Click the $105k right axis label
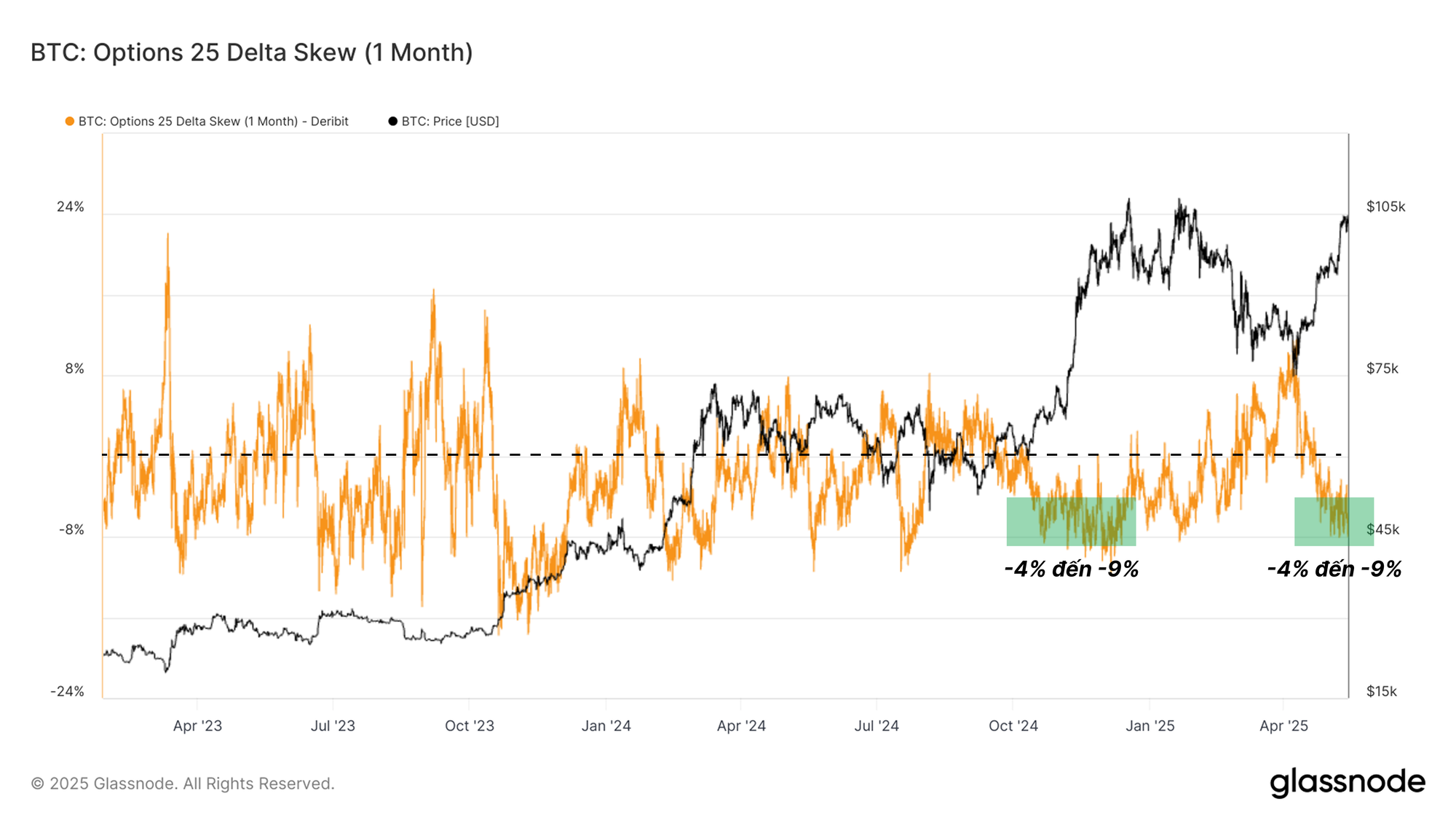 click(1385, 207)
